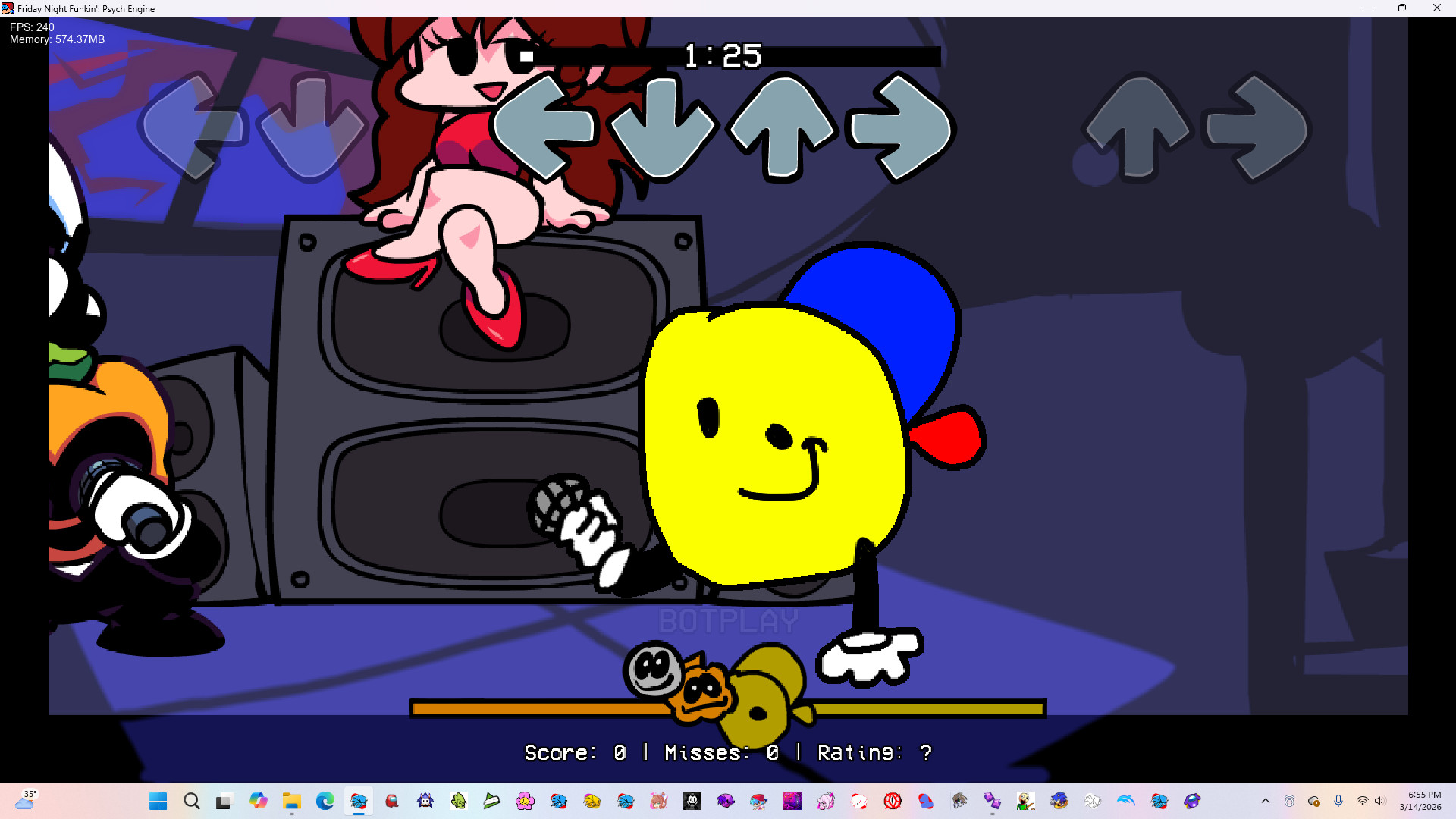Open the red eye circle taskbar icon
1456x819 pixels.
(892, 801)
